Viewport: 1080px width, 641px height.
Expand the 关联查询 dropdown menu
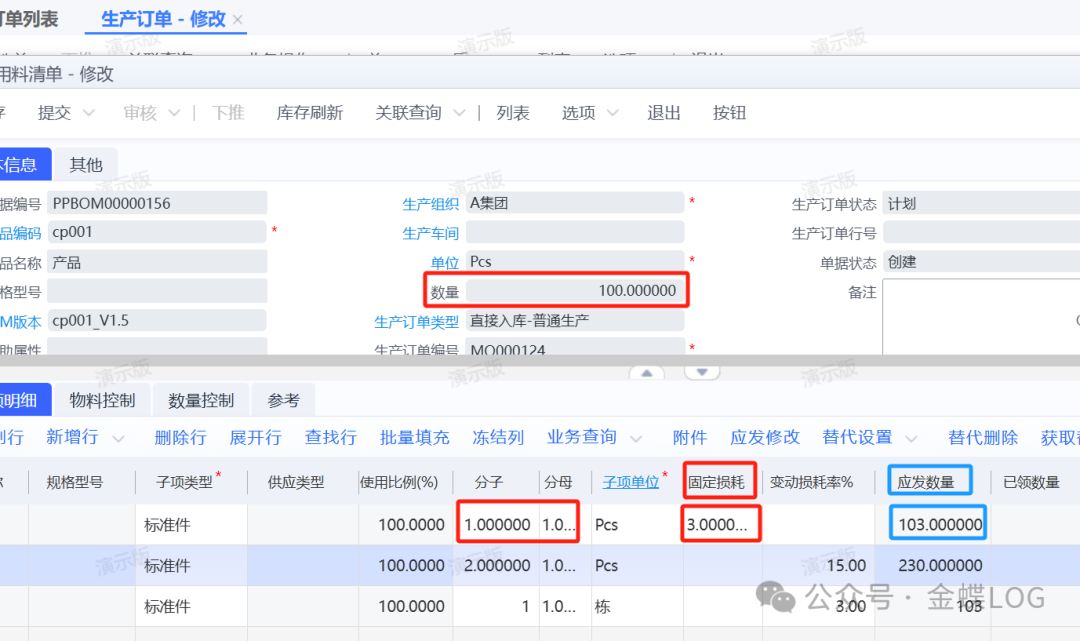point(458,113)
